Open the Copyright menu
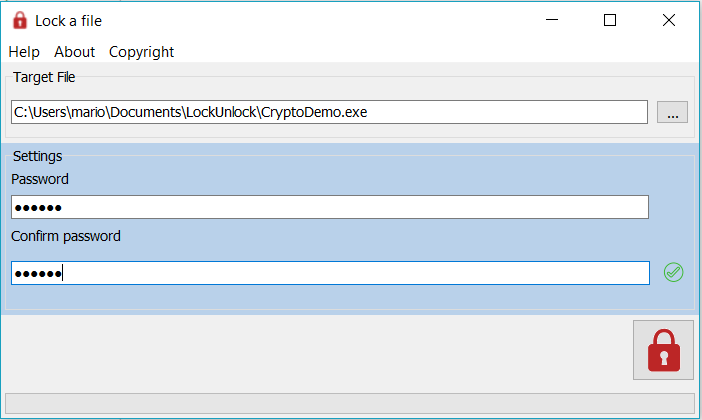 141,52
